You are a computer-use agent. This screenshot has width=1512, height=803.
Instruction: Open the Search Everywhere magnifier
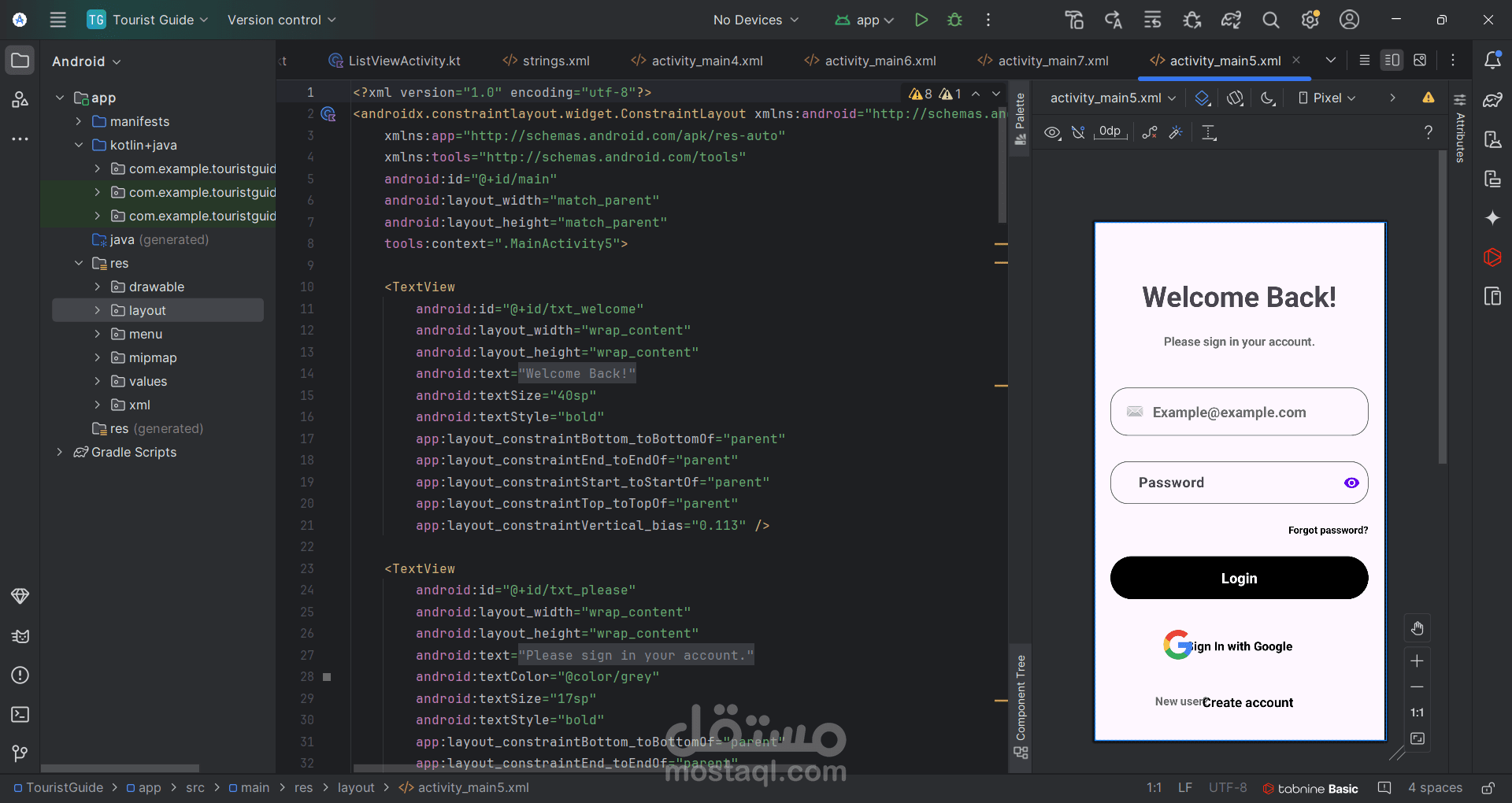1270,20
